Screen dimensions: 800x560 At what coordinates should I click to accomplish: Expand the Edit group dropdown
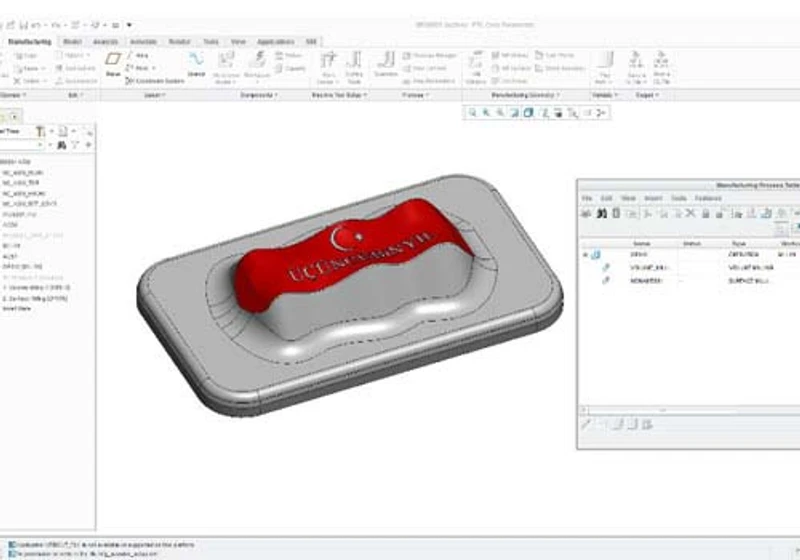(x=76, y=95)
